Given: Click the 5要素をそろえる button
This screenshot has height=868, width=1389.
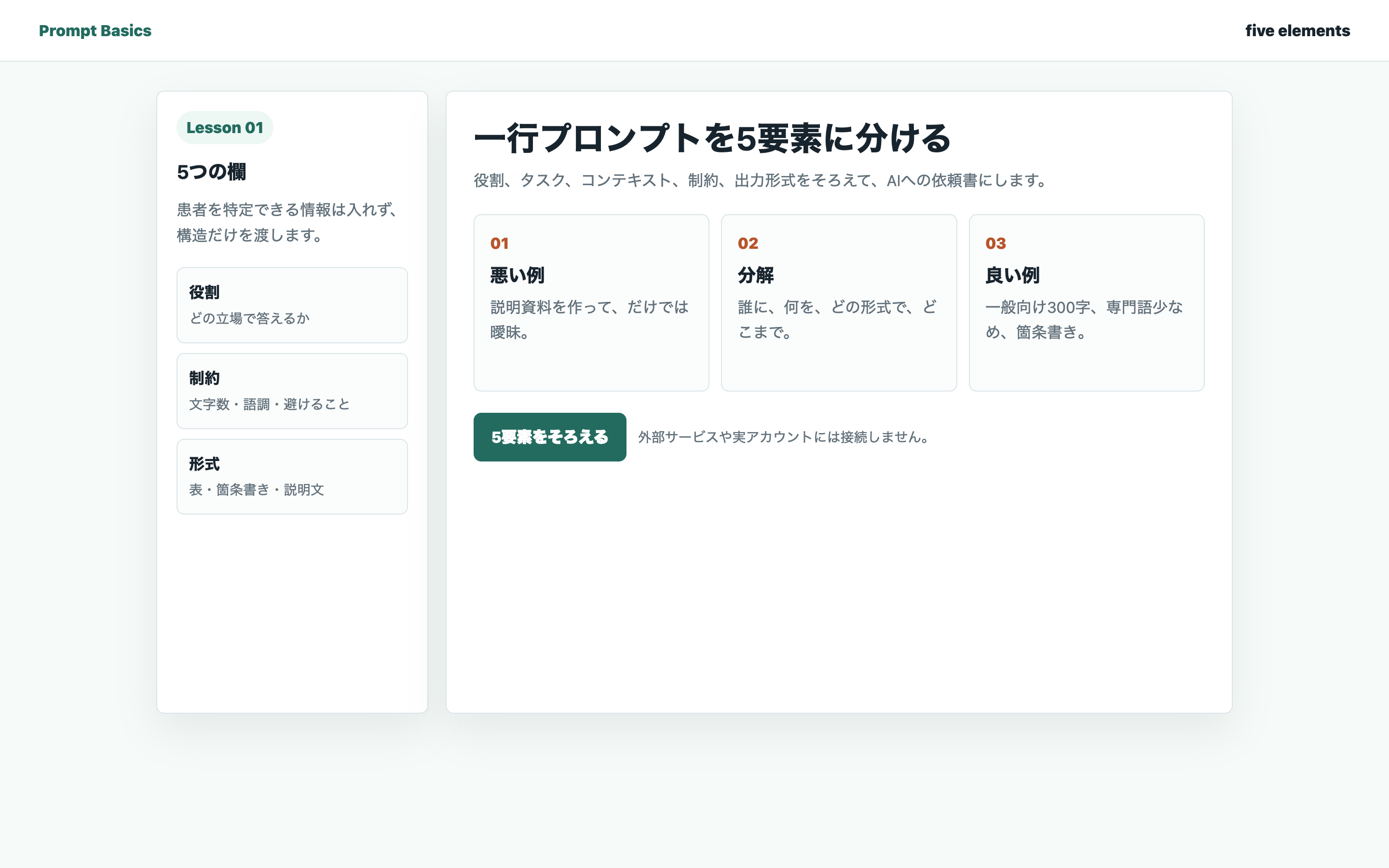Looking at the screenshot, I should pos(550,437).
